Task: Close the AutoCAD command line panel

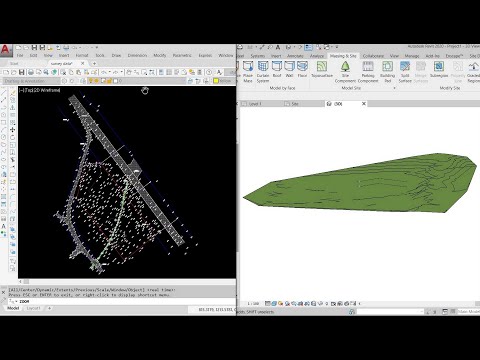Action: point(3,292)
